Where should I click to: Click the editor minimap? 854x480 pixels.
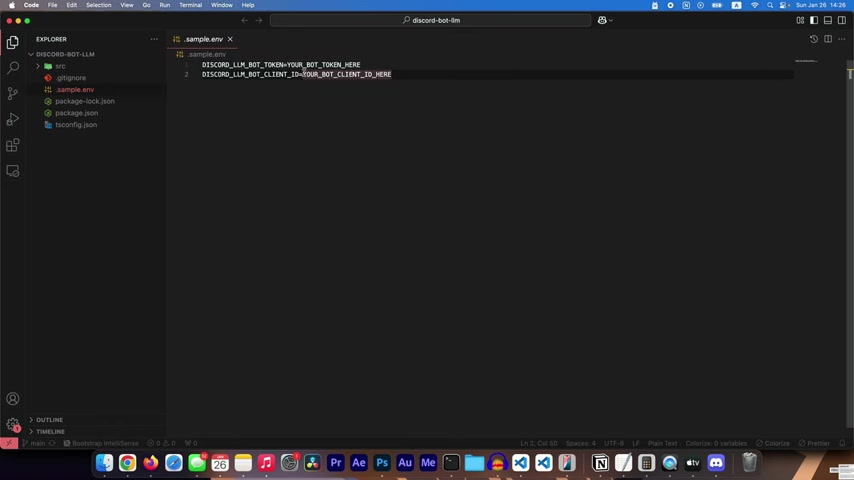tap(806, 61)
